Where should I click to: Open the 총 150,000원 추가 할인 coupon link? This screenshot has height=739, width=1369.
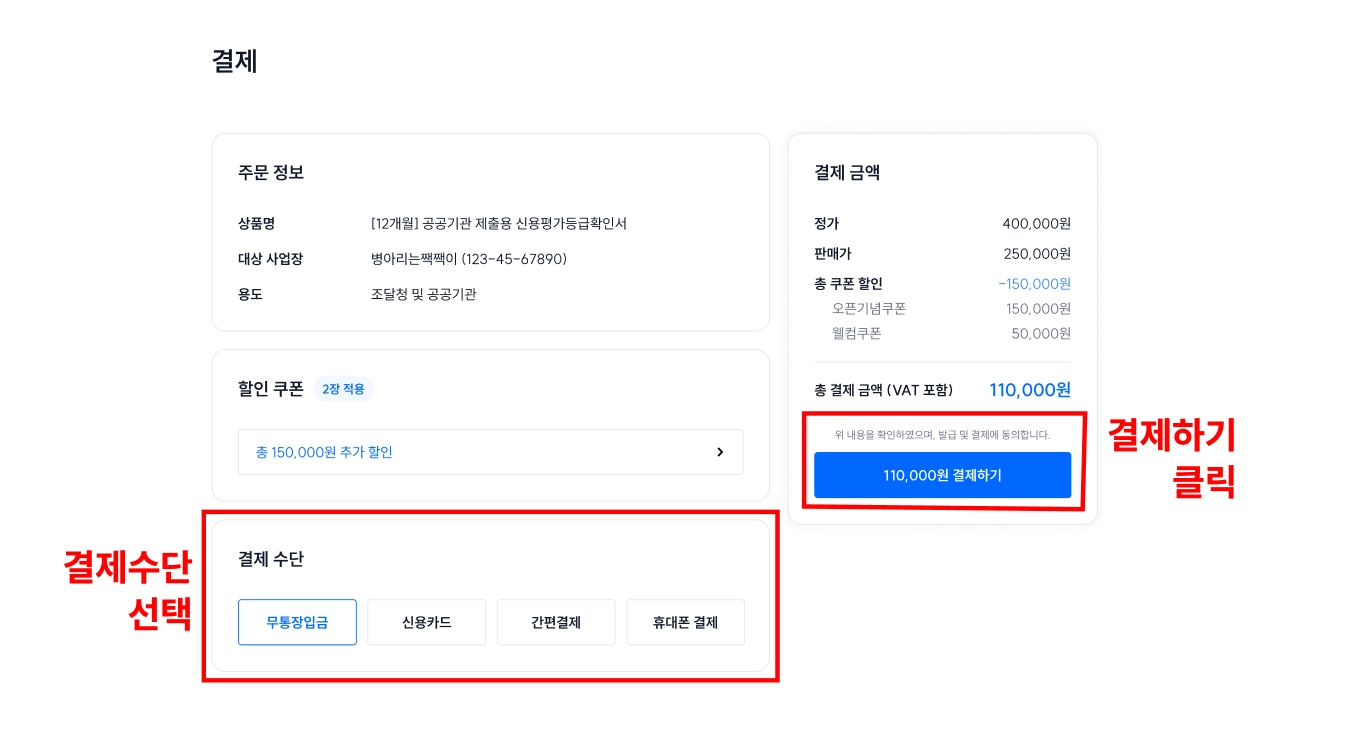tap(324, 452)
